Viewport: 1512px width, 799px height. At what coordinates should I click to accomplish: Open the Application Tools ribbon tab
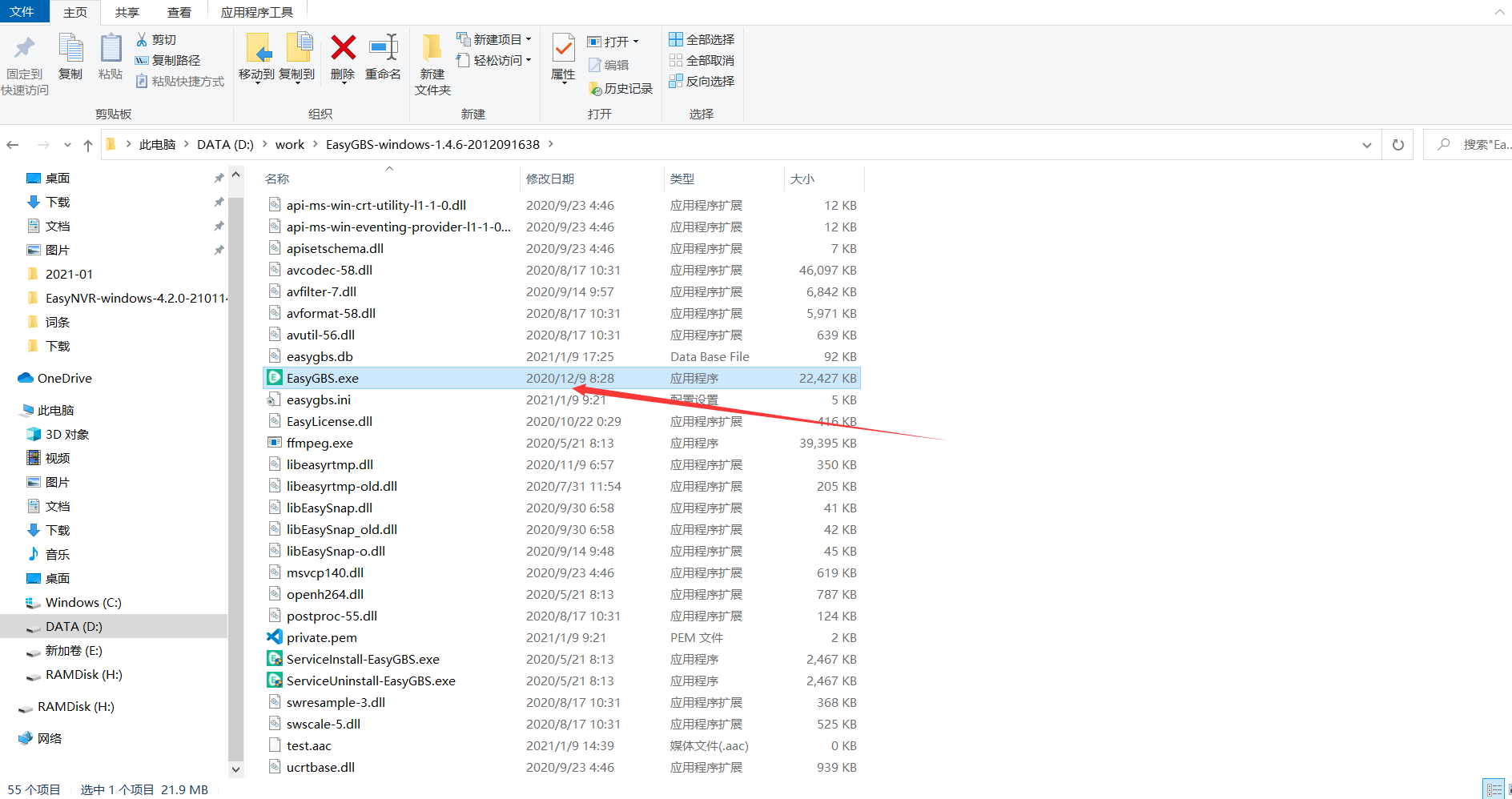point(257,12)
